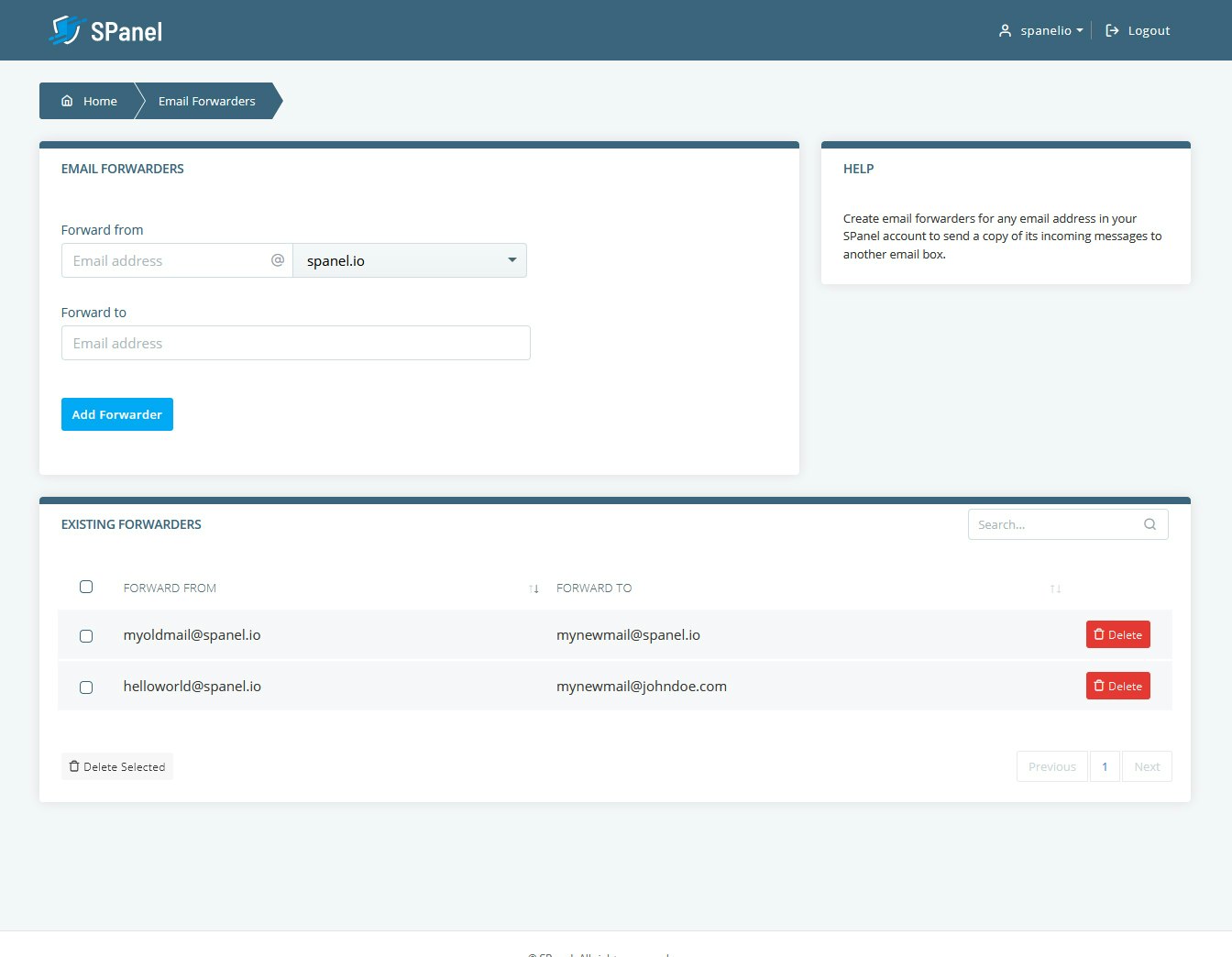Screen dimensions: 1232x957
Task: Check the select-all checkbox in the table header
Action: click(86, 586)
